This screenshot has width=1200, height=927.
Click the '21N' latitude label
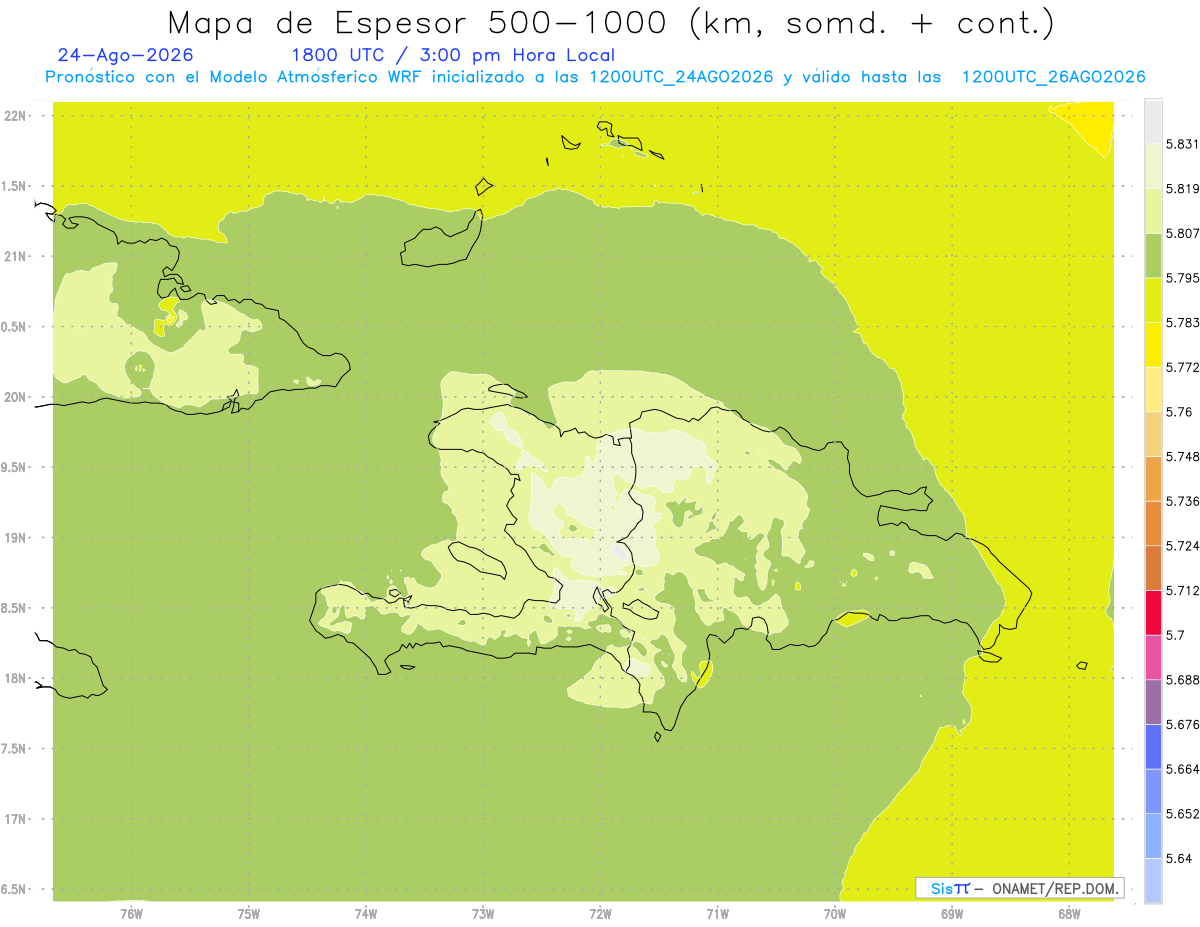(x=15, y=257)
